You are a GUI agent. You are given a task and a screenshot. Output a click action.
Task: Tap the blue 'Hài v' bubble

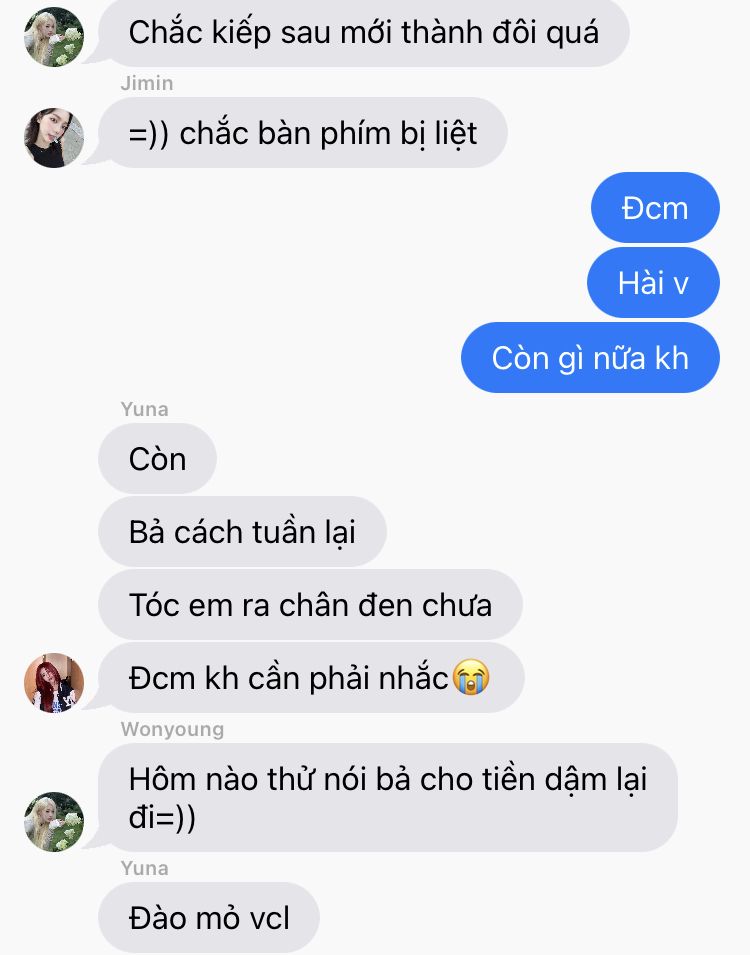click(653, 283)
